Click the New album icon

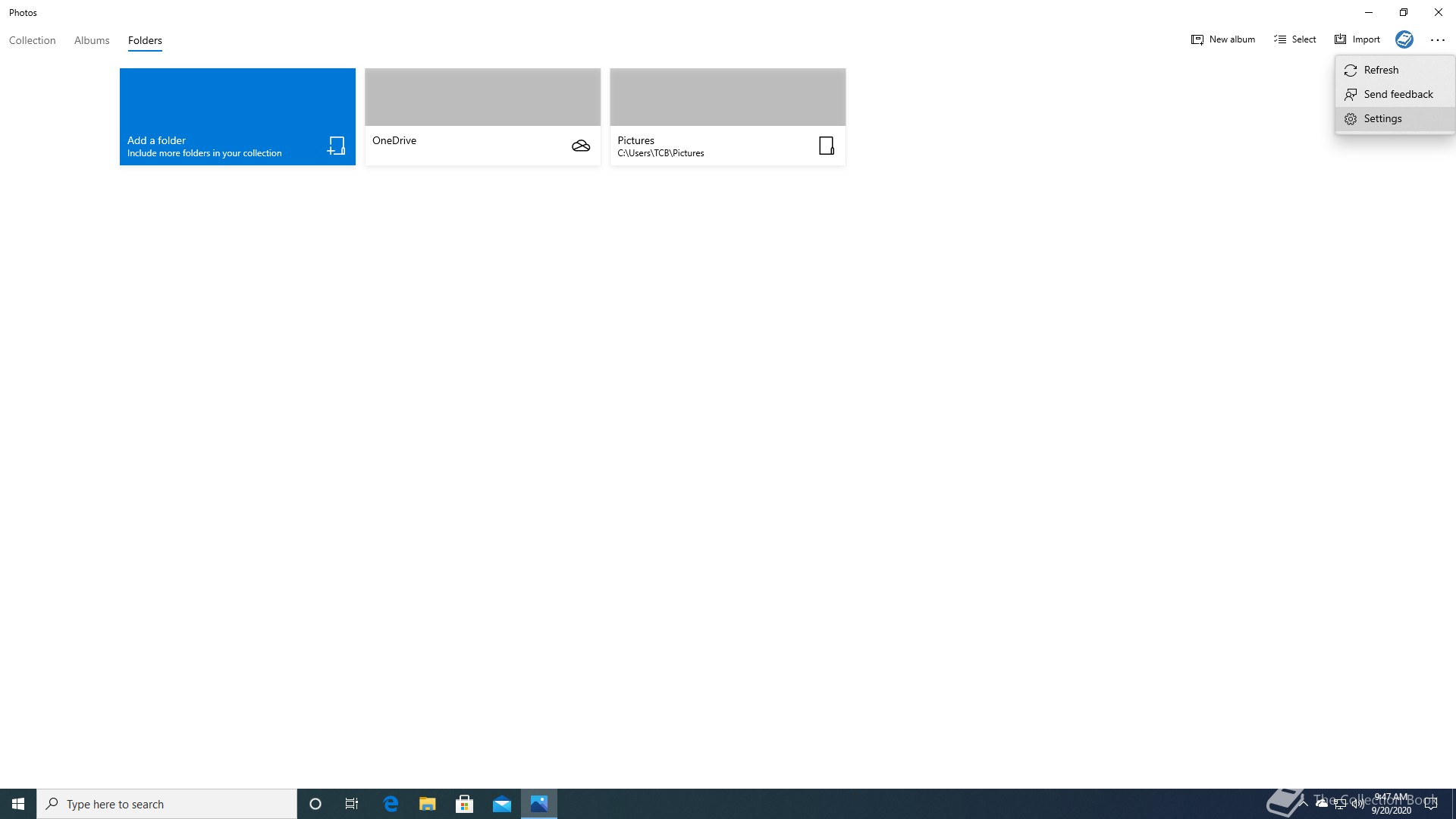coord(1197,39)
